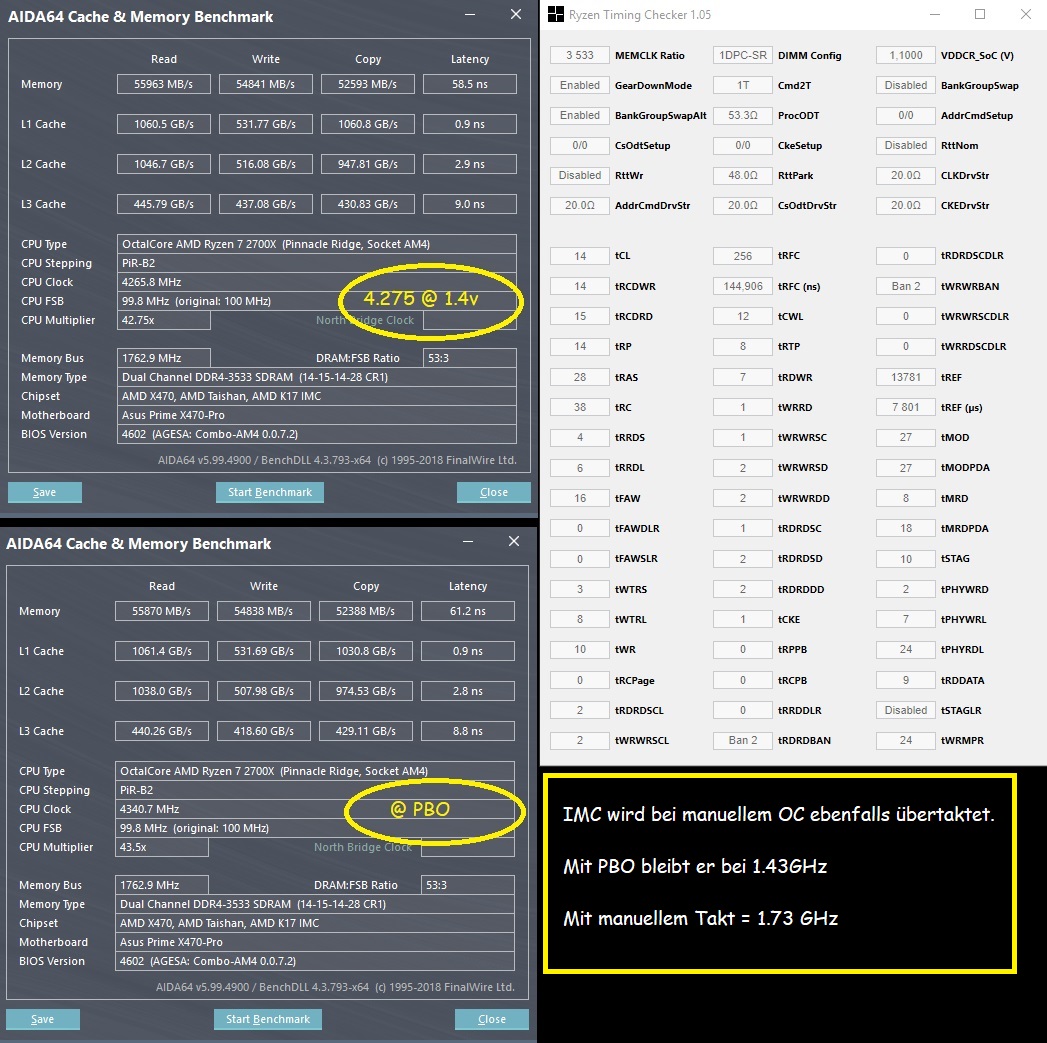The width and height of the screenshot is (1047, 1043).
Task: Click tMRDPDA value 18
Action: point(905,528)
